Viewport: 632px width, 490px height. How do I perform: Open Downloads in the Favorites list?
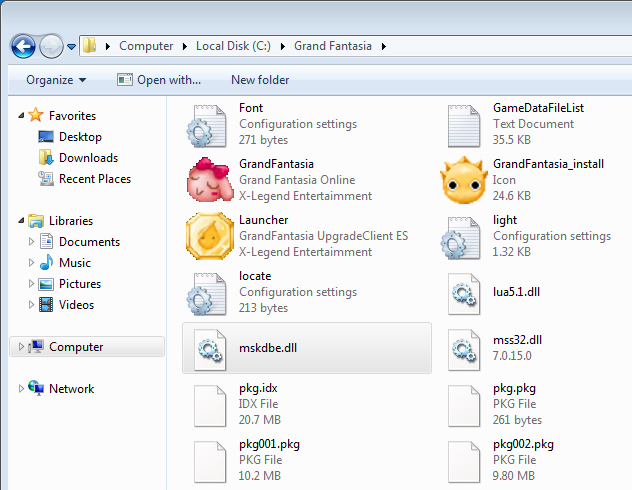click(x=88, y=158)
